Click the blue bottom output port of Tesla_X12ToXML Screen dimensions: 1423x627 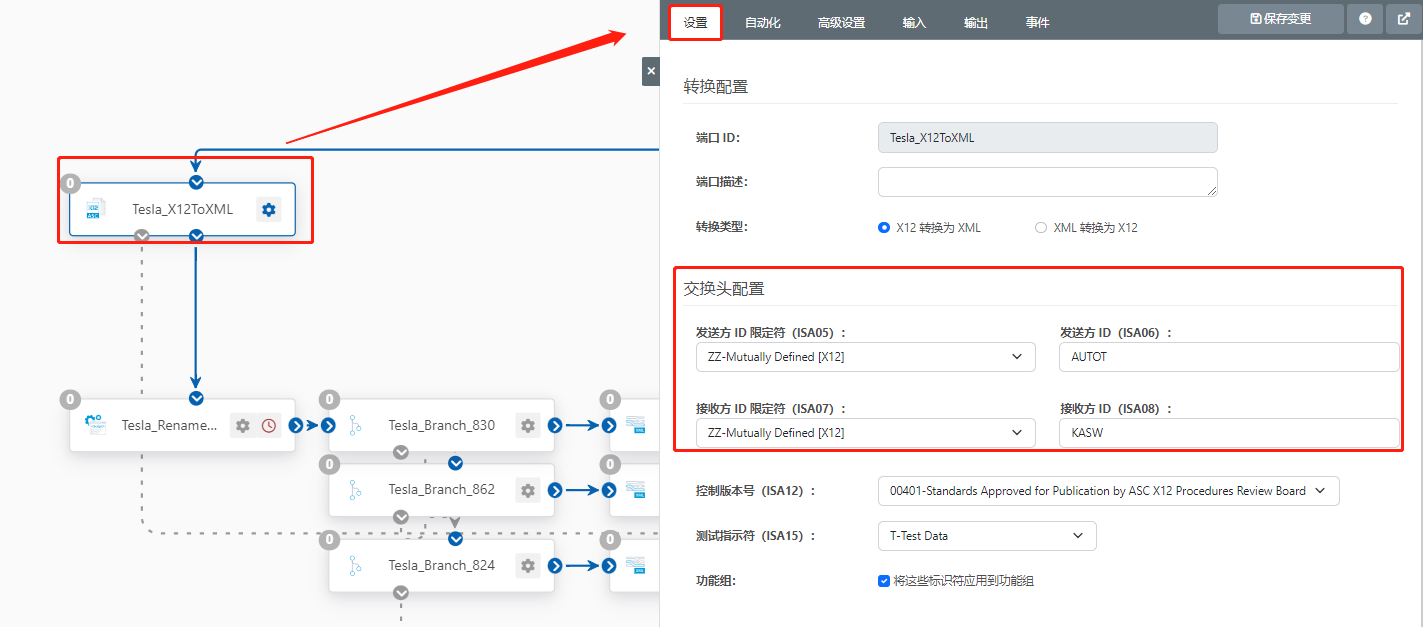point(196,236)
